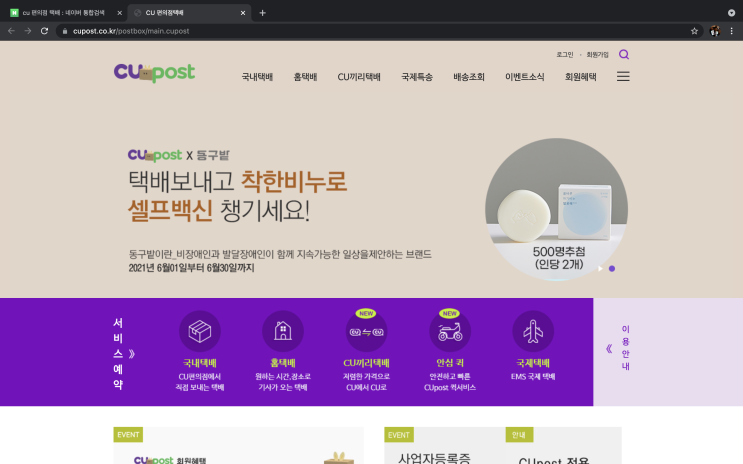Open the hamburger menu icon

(623, 76)
